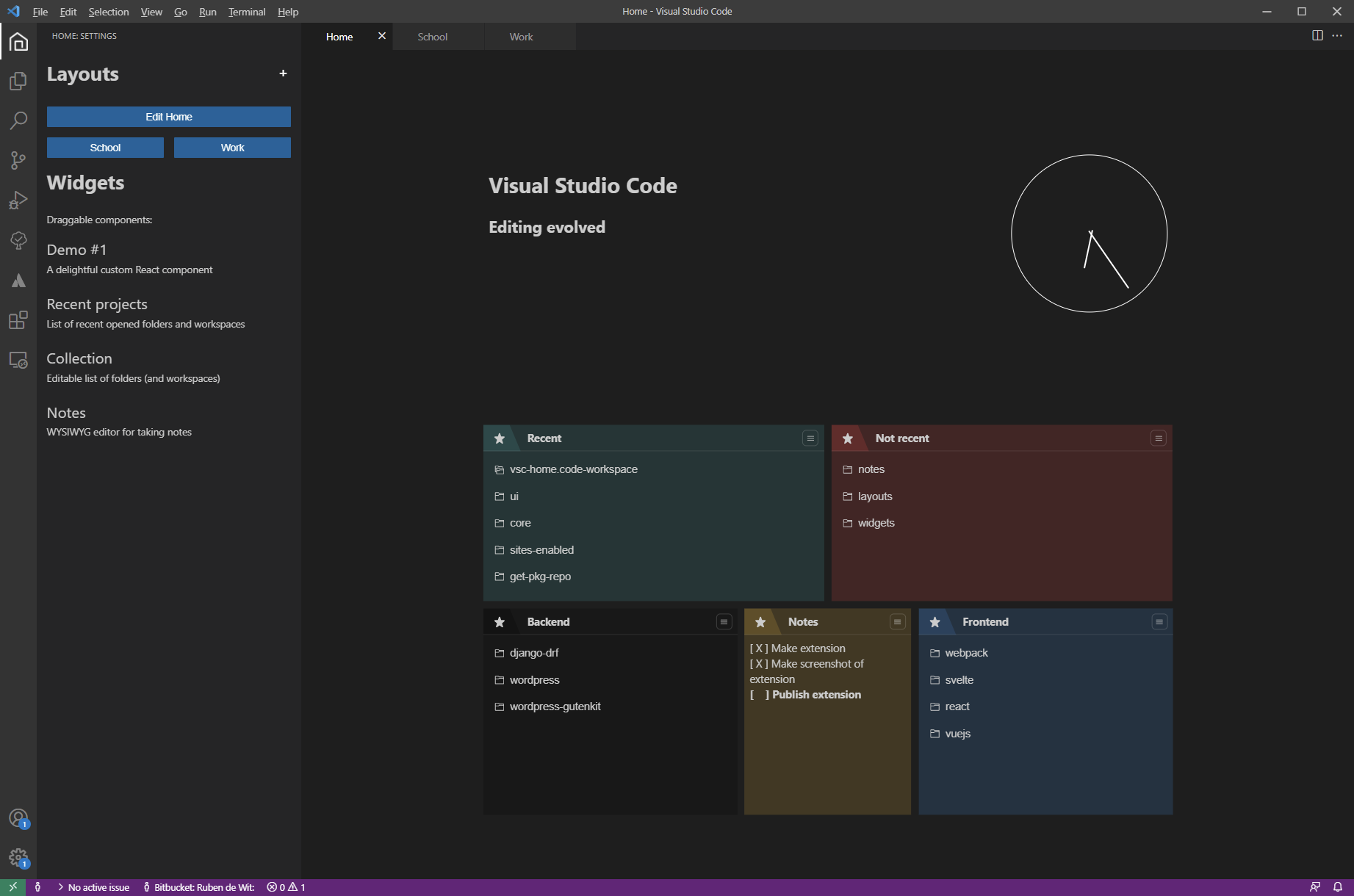This screenshot has width=1354, height=896.
Task: Click the analog clock widget
Action: 1090,234
